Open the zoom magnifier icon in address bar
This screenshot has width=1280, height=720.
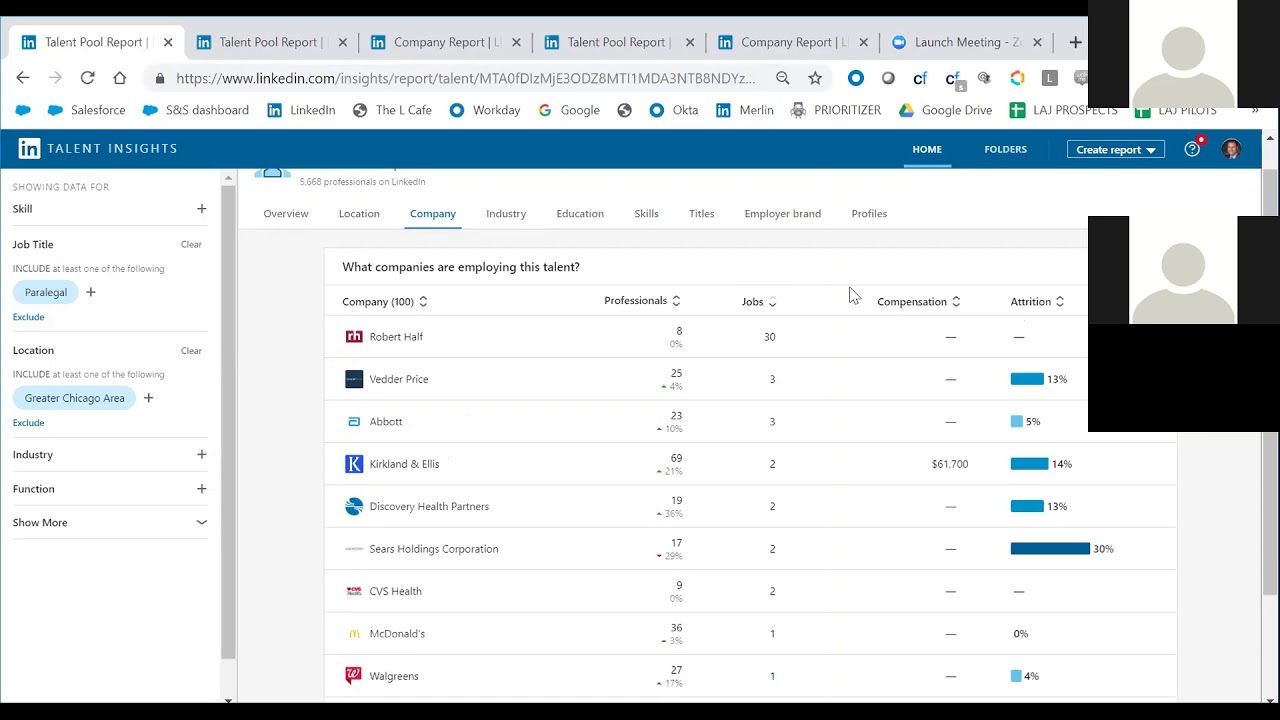(x=783, y=78)
